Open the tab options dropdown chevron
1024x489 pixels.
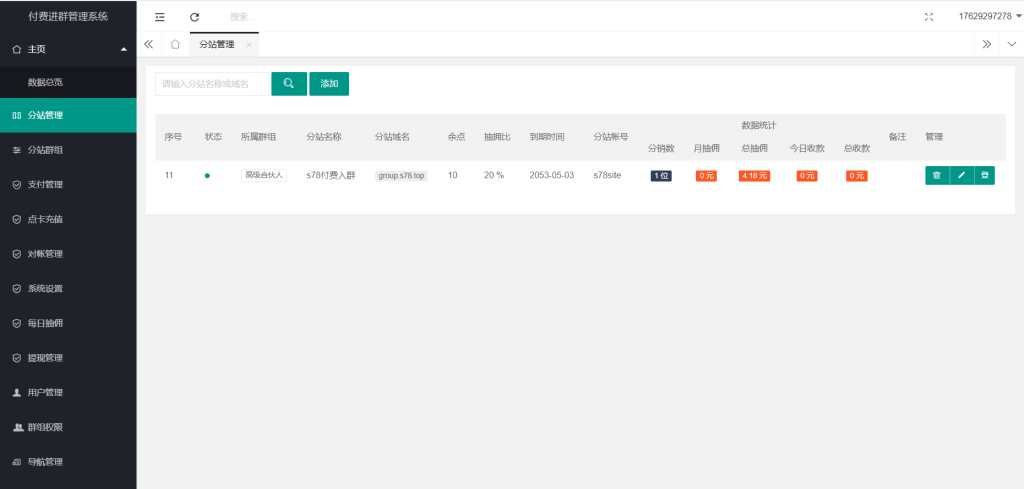tap(1011, 44)
